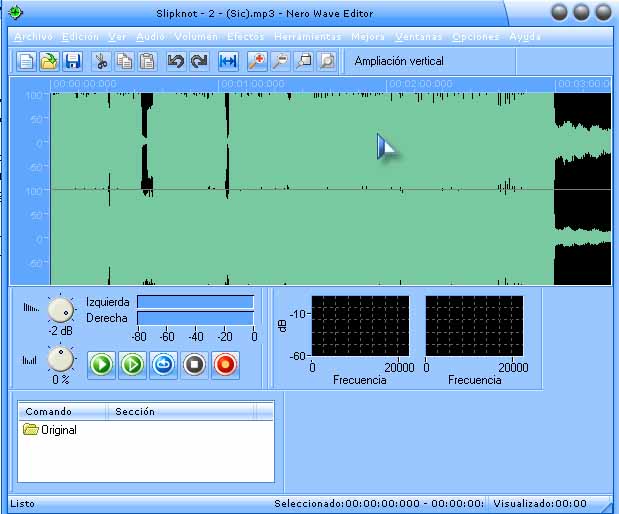This screenshot has height=514, width=619.
Task: Click the volume level icon beside dB knob
Action: 31,307
